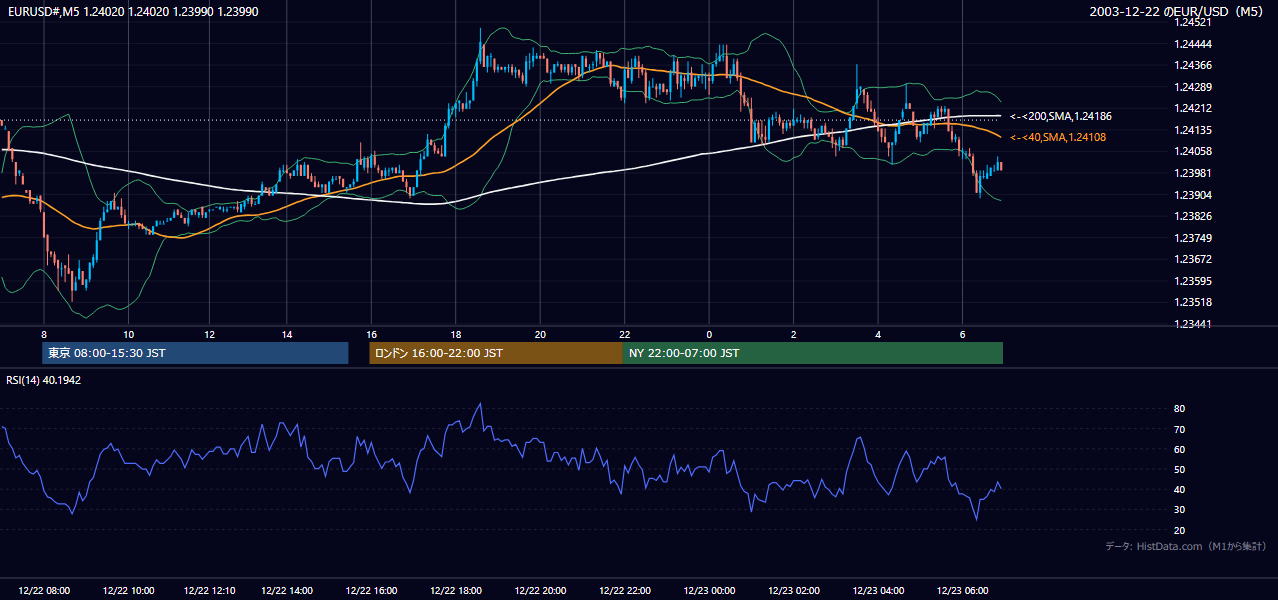Click the 12/22 16:00 bottom time label
The width and height of the screenshot is (1278, 600).
point(371,591)
